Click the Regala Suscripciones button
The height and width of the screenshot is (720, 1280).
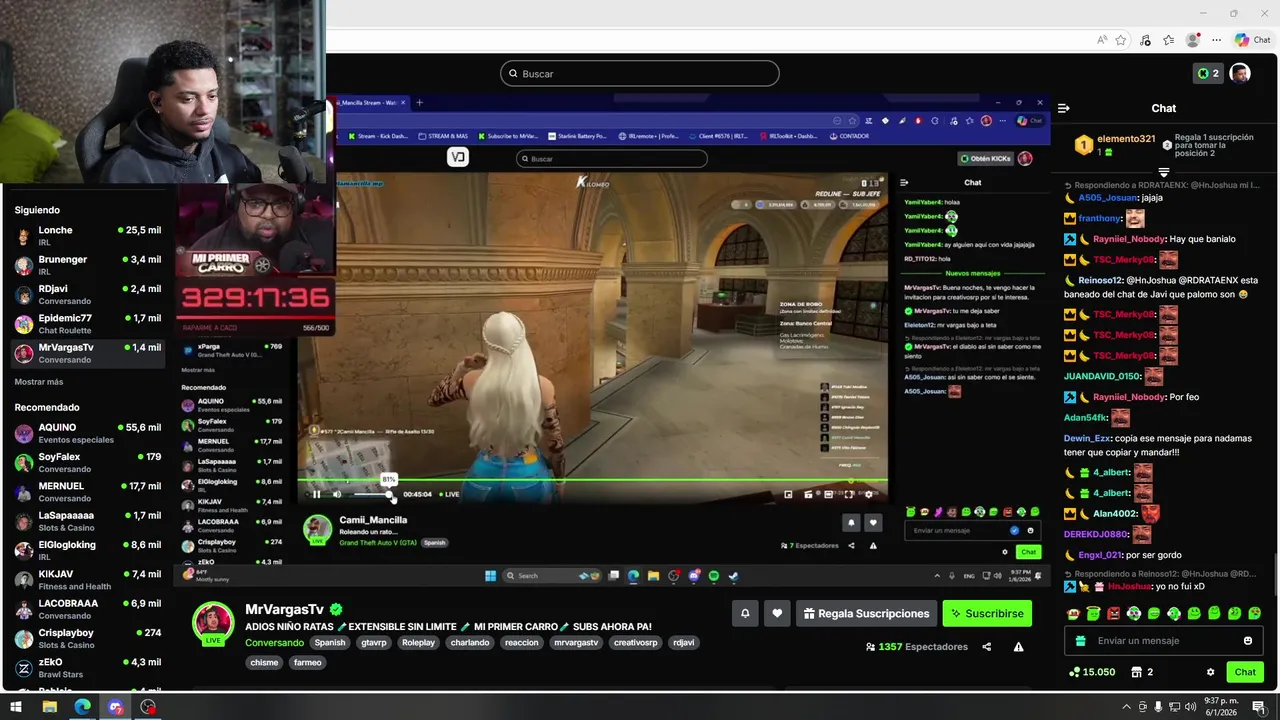pyautogui.click(x=866, y=613)
